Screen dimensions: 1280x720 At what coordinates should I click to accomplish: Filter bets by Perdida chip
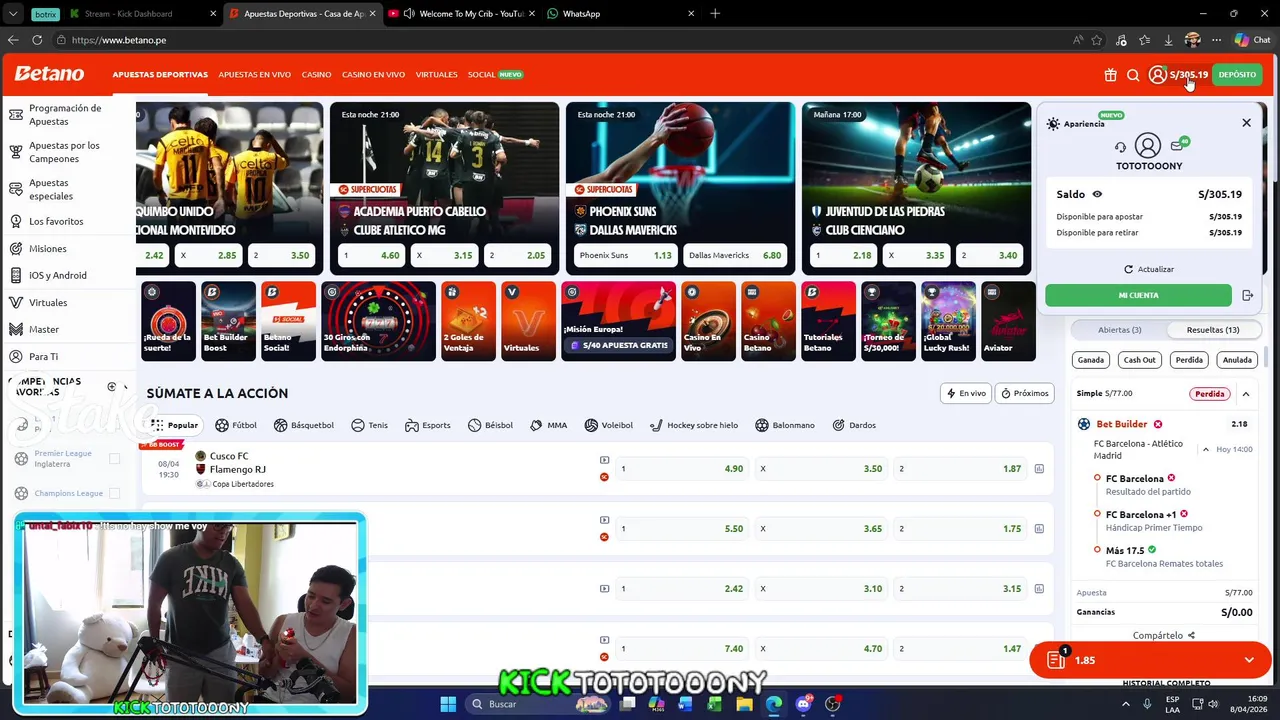click(1189, 360)
